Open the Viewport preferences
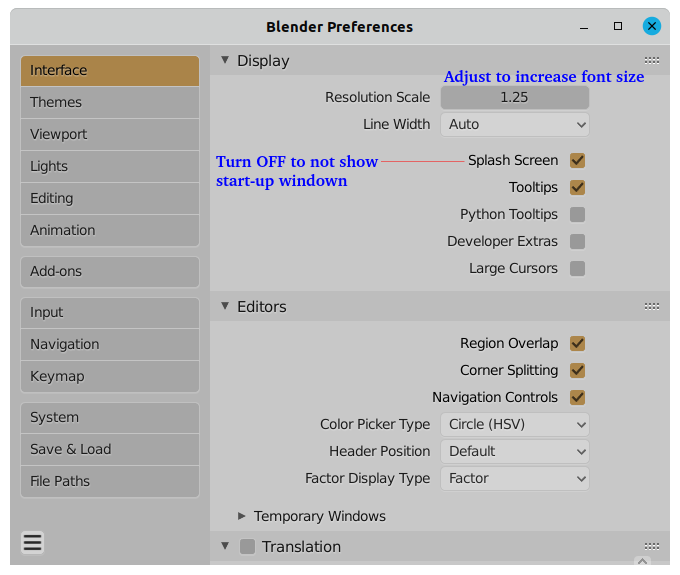Image resolution: width=680 pixels, height=575 pixels. click(110, 134)
